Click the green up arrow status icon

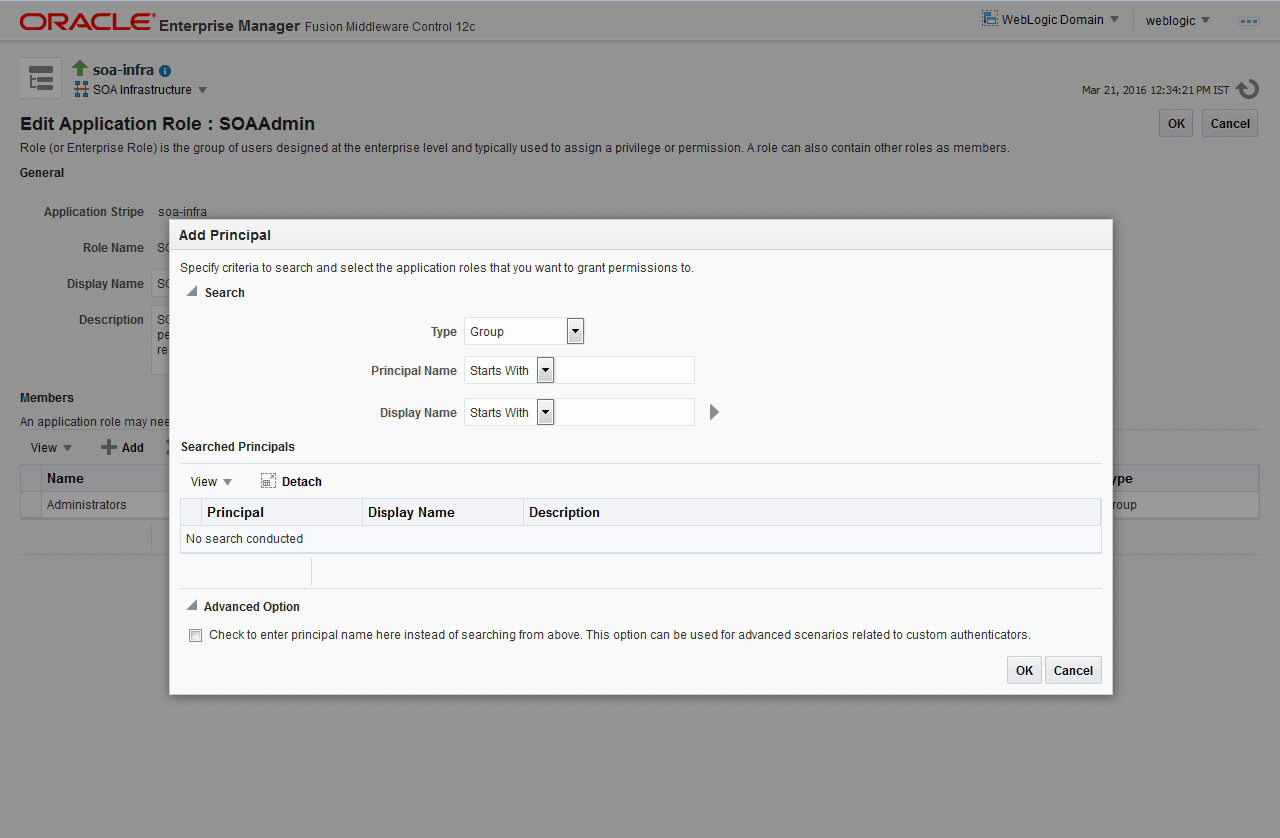(80, 69)
